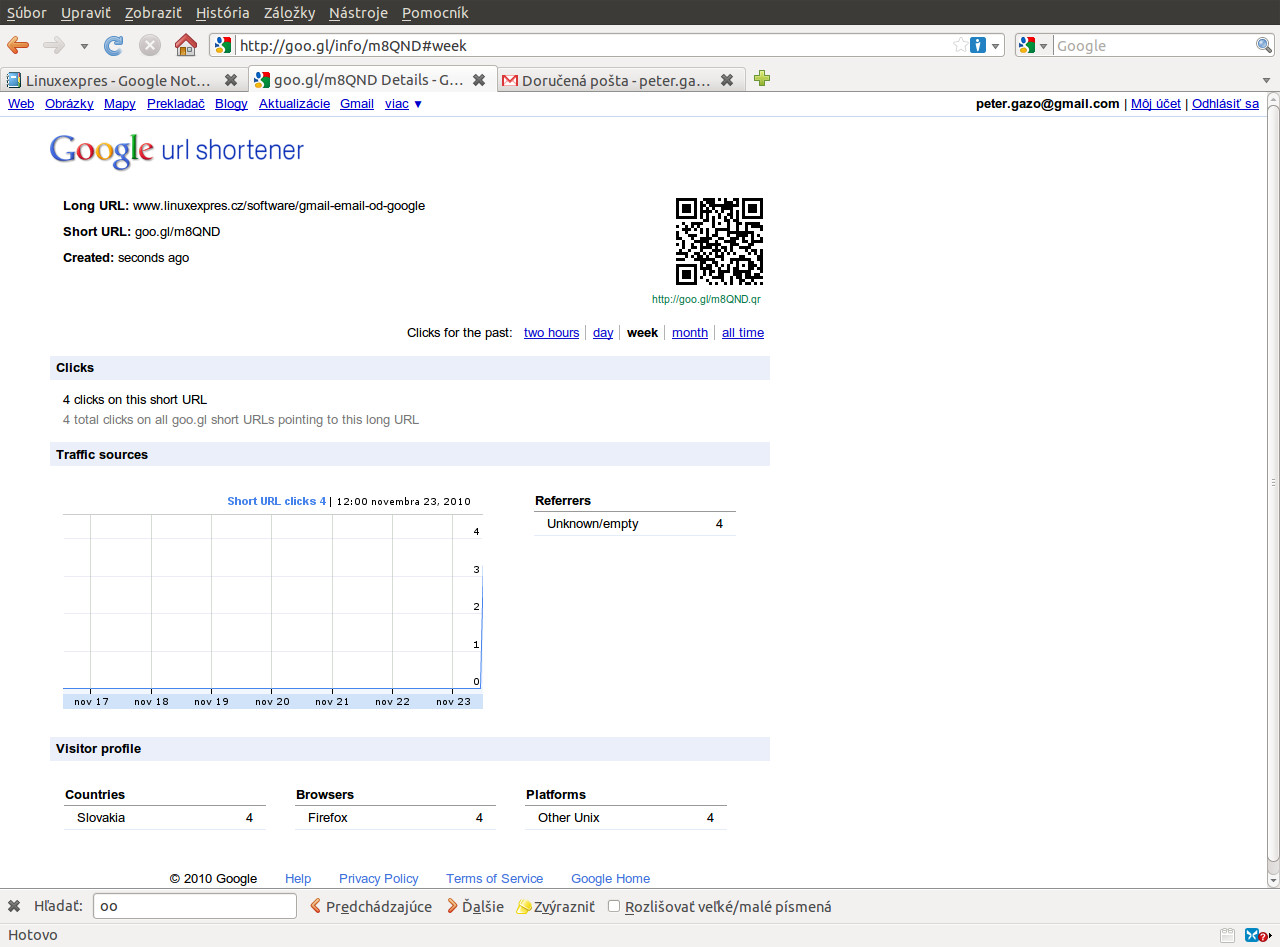
Task: Open the Google Home footer link
Action: click(611, 879)
